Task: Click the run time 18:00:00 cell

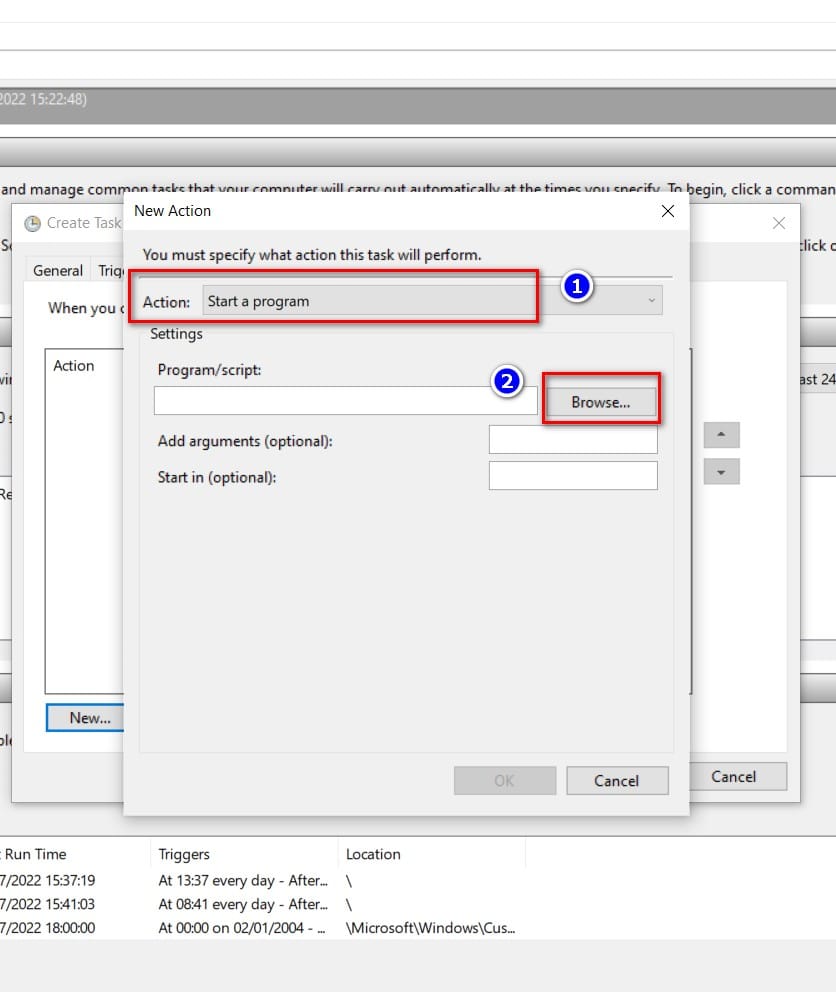Action: click(47, 927)
